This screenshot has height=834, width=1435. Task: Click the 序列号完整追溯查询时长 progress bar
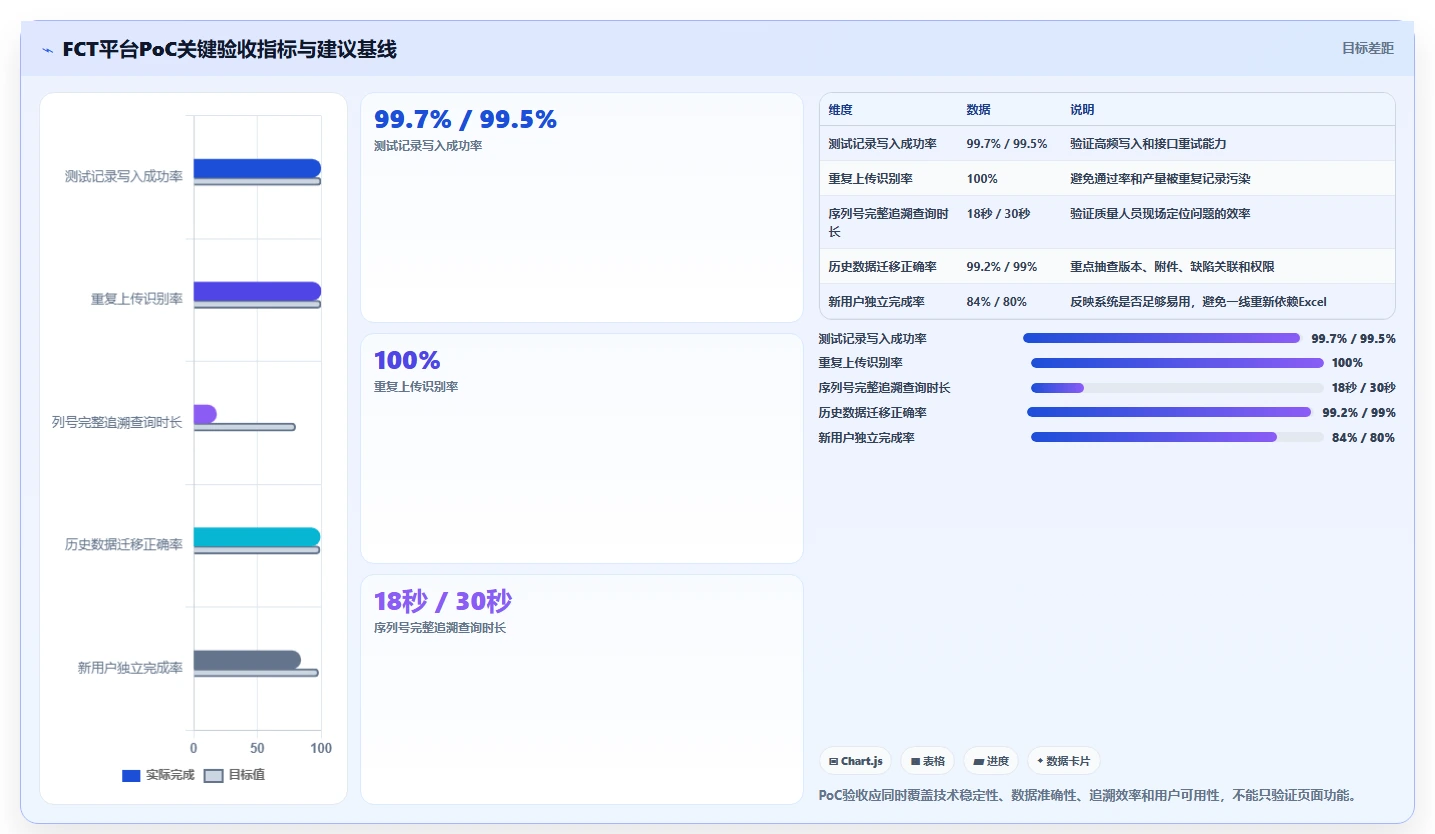pos(1177,388)
